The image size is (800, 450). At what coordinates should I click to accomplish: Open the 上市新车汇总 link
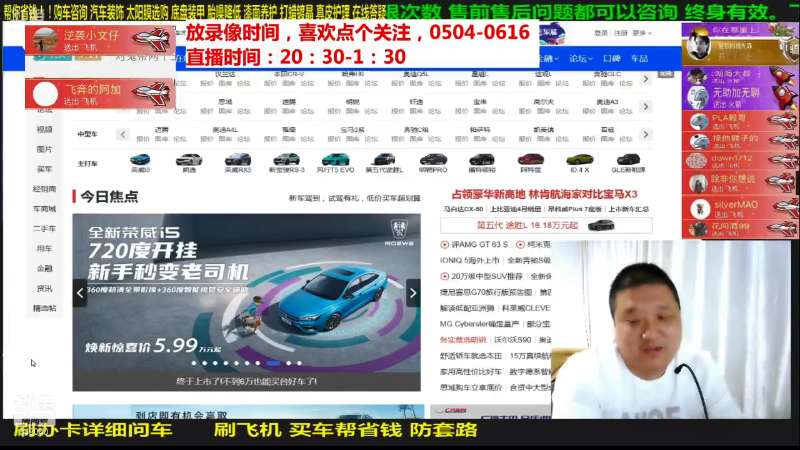click(x=629, y=209)
